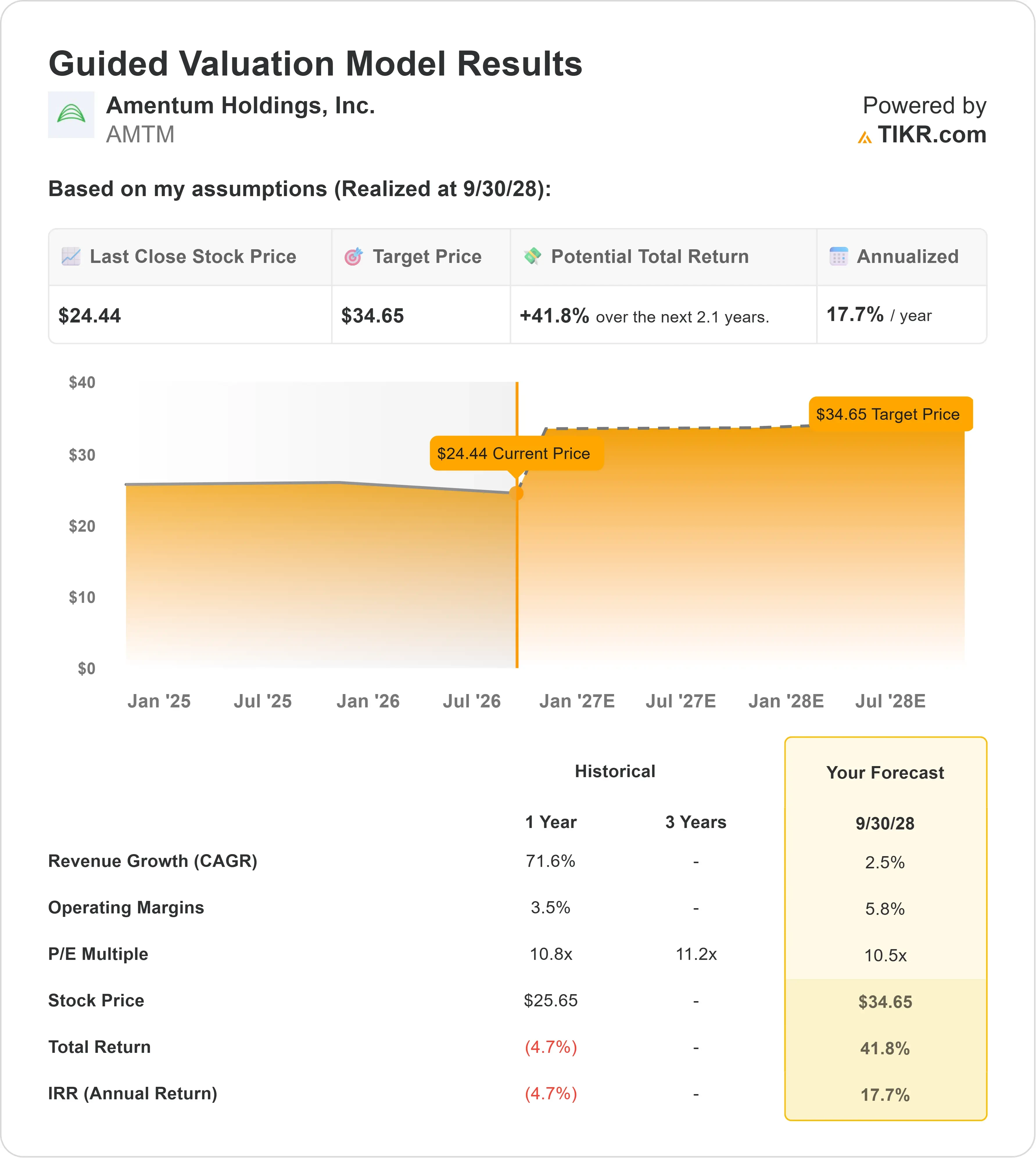Click the Stock Price row label
This screenshot has height=1158, width=1036.
[96, 1000]
